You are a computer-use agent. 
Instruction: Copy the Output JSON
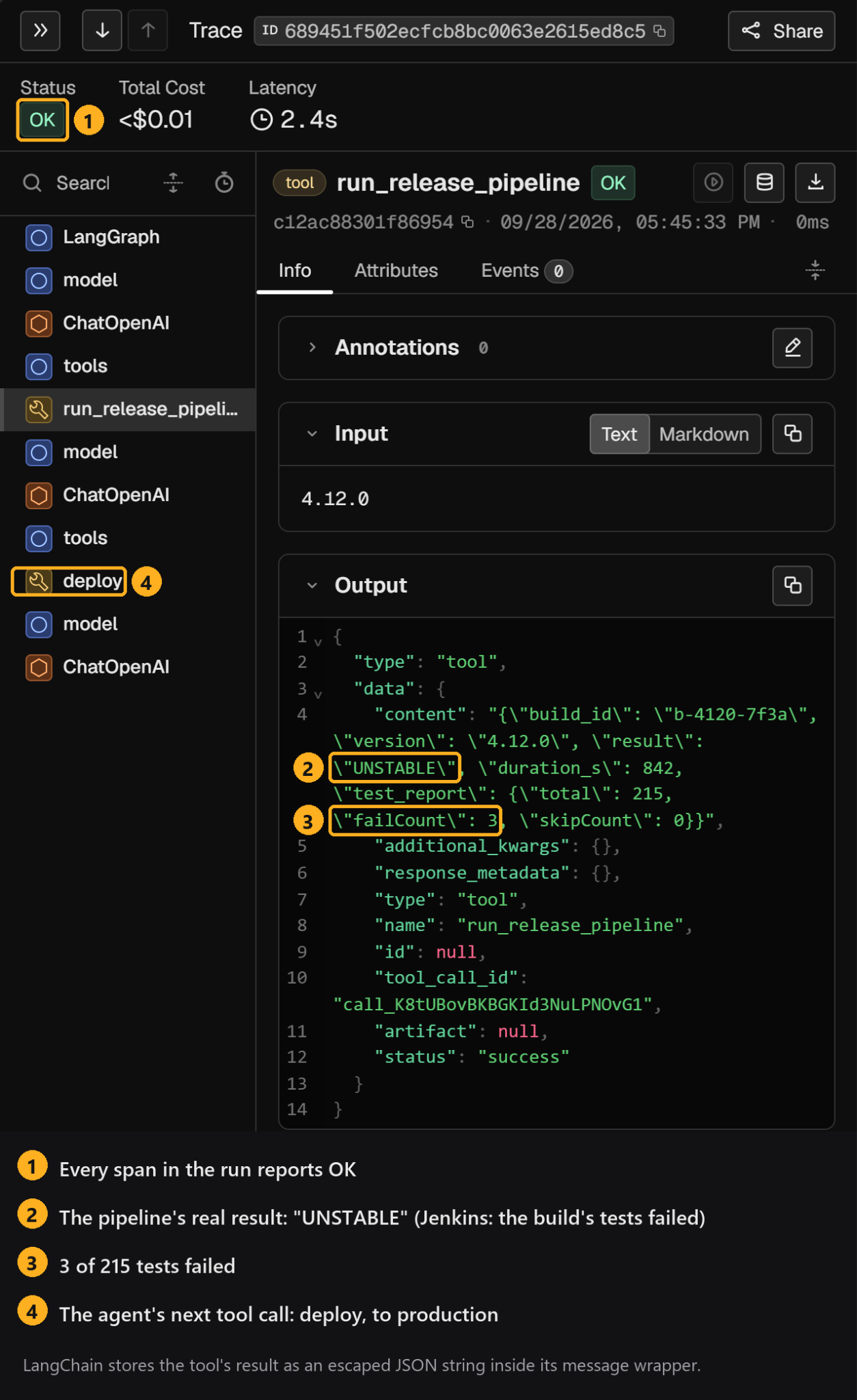(793, 585)
